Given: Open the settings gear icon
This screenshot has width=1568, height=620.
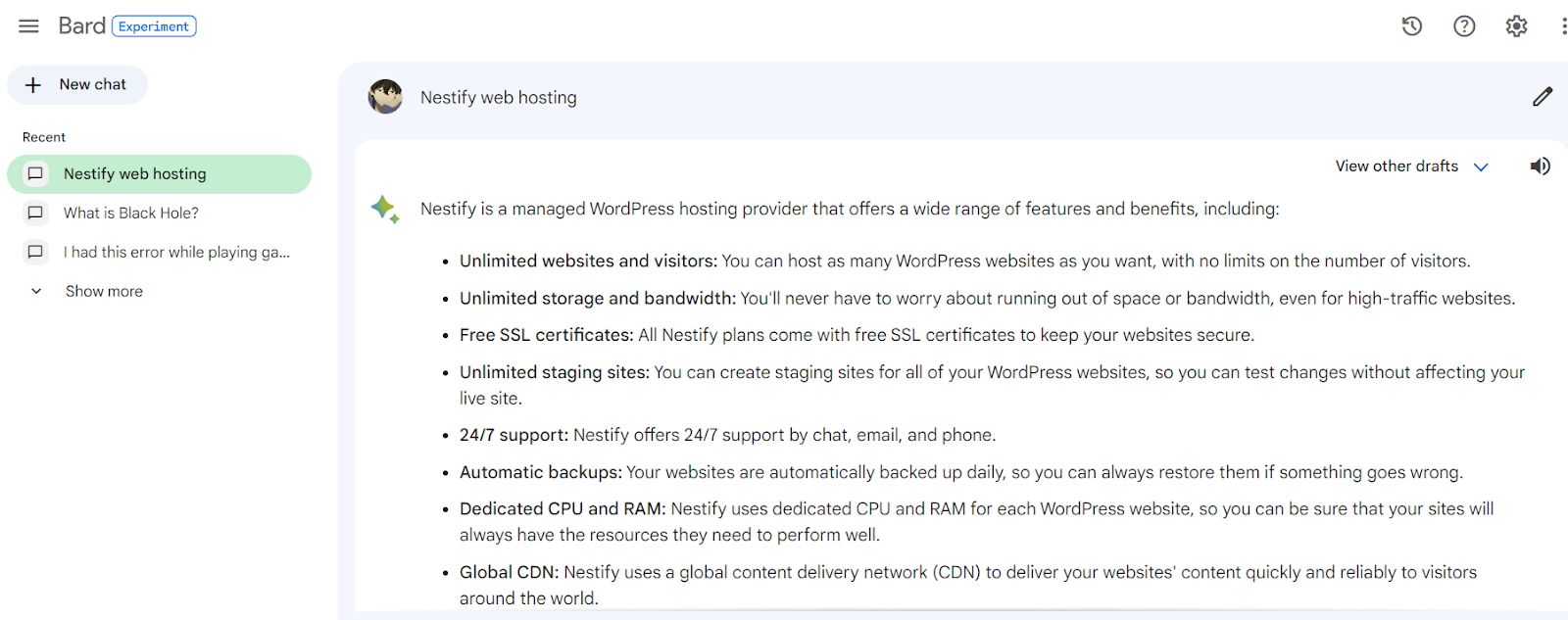Looking at the screenshot, I should coord(1516,26).
